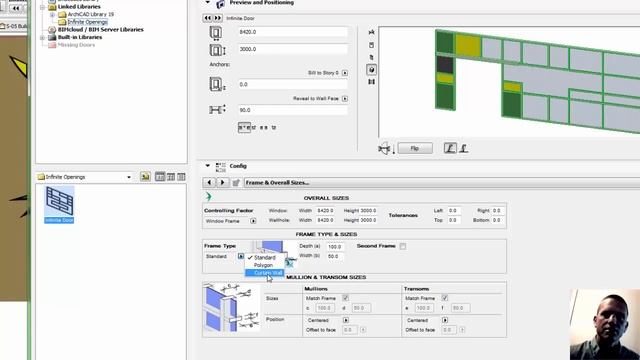640x360 pixels.
Task: Click the door height dimension icon beside 3000.0
Action: 217,50
